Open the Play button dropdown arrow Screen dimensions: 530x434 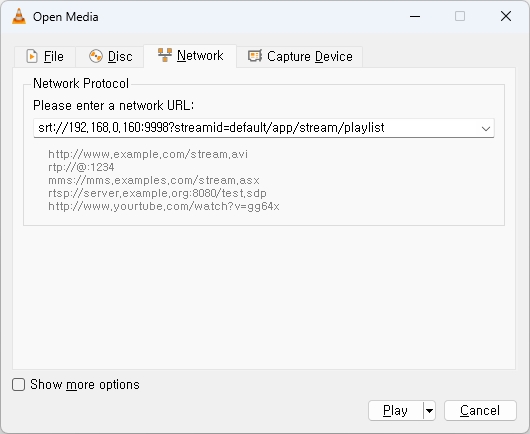(x=429, y=411)
